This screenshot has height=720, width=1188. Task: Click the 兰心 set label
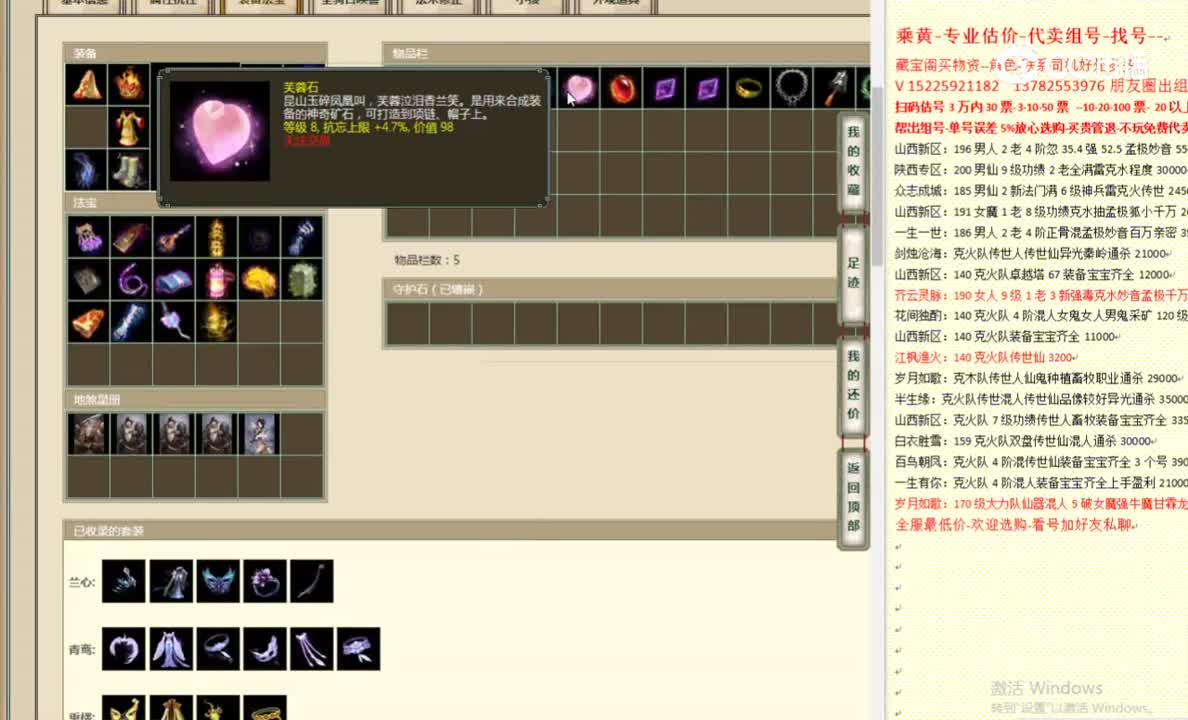(82, 582)
